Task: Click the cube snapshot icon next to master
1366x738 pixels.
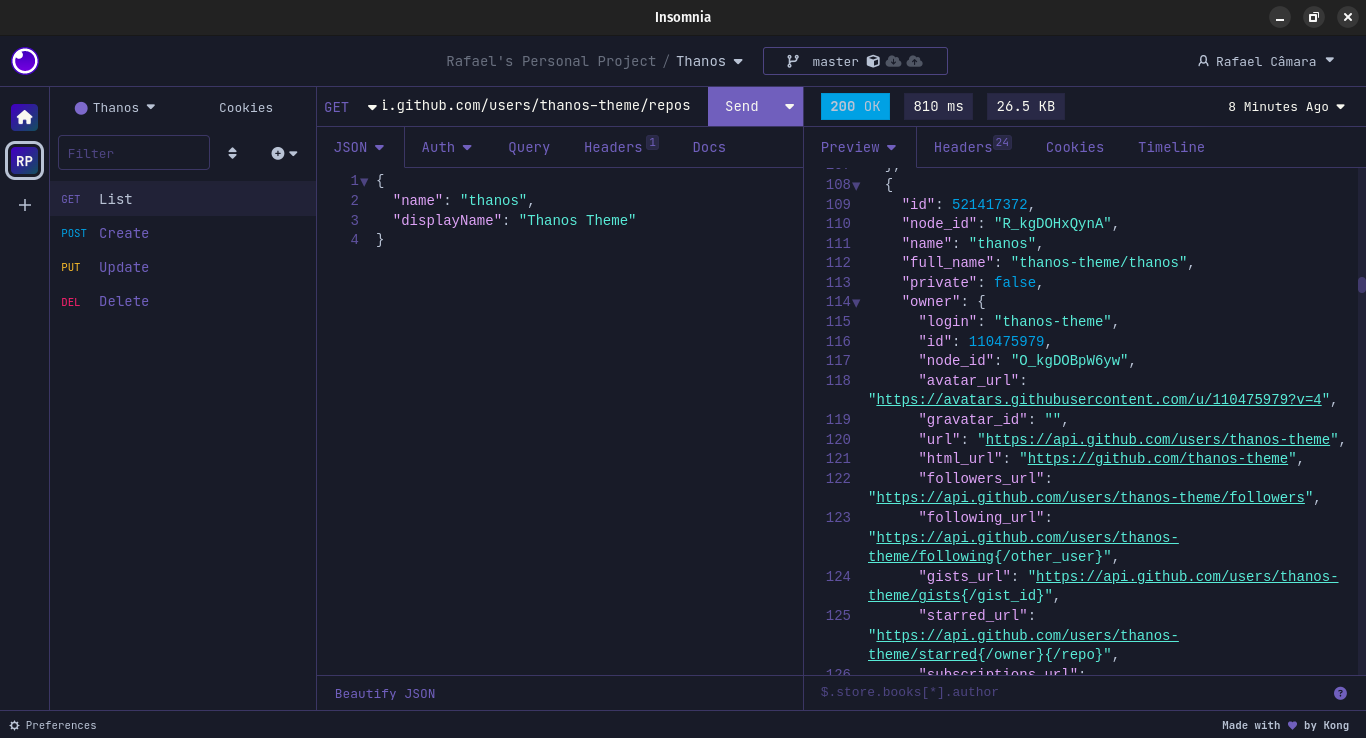Action: [873, 61]
